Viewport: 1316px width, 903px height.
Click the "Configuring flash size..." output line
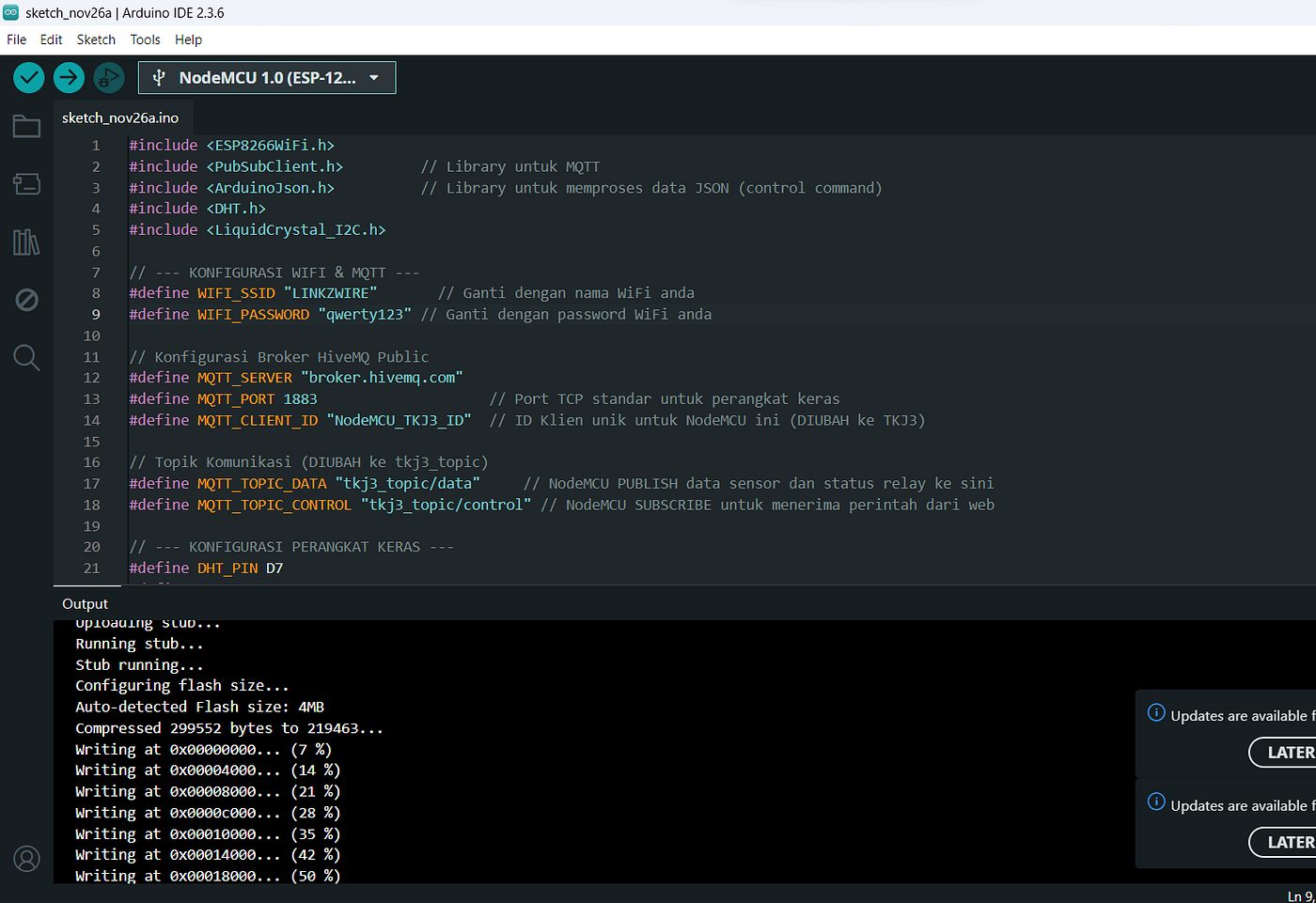click(x=182, y=686)
